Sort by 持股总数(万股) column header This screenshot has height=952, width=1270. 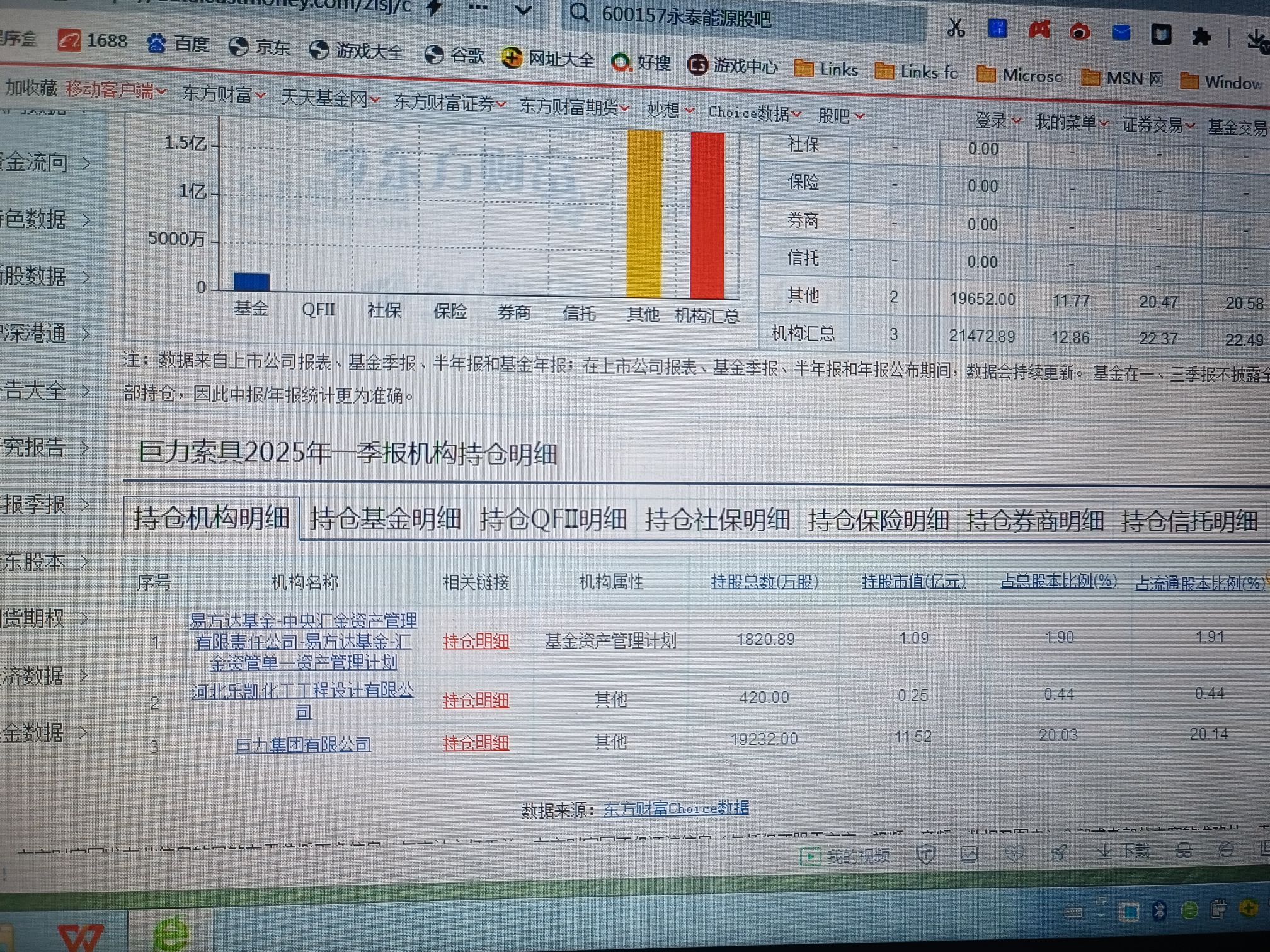tap(764, 581)
